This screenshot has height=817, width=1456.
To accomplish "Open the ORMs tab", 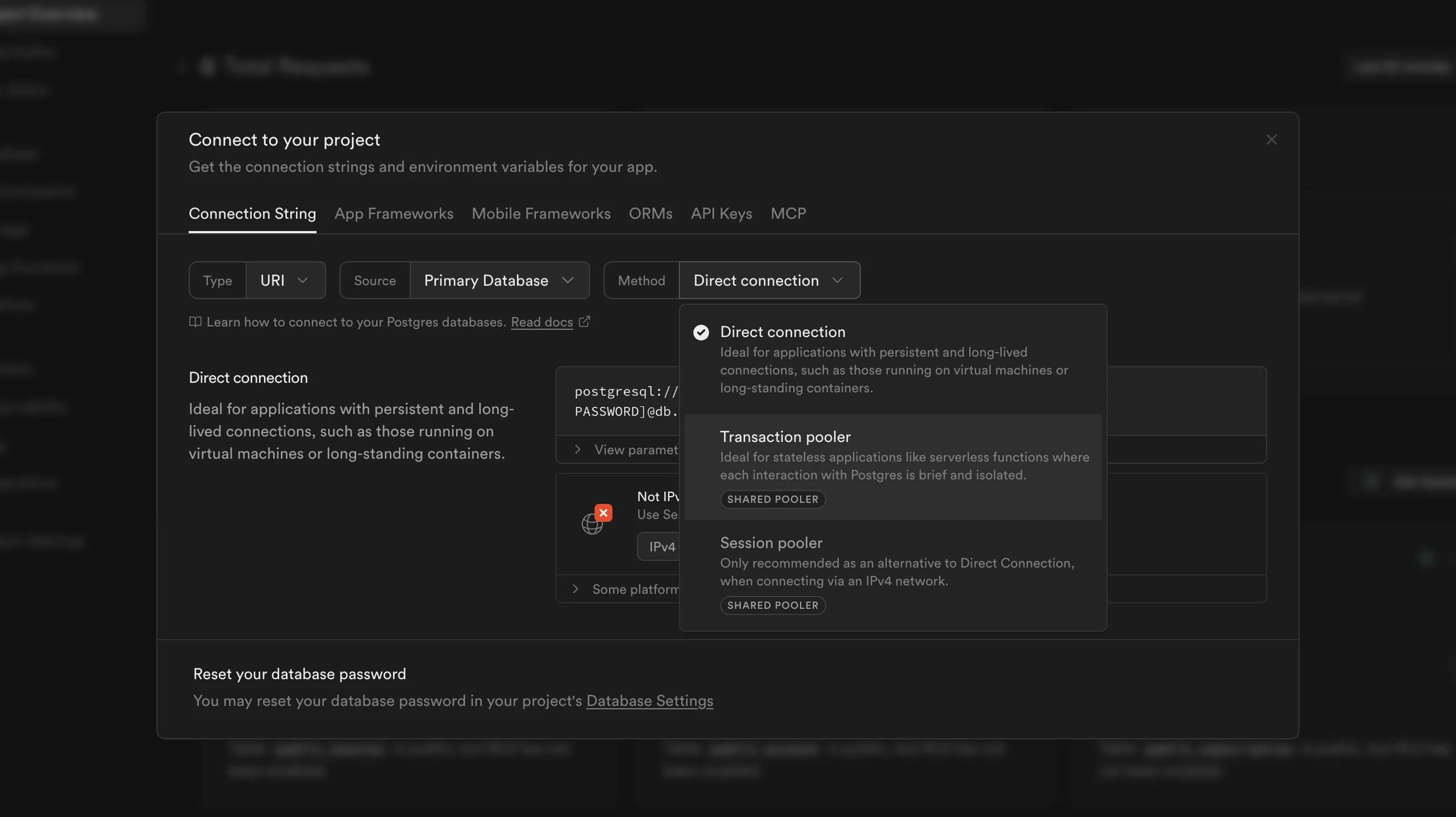I will tap(650, 213).
